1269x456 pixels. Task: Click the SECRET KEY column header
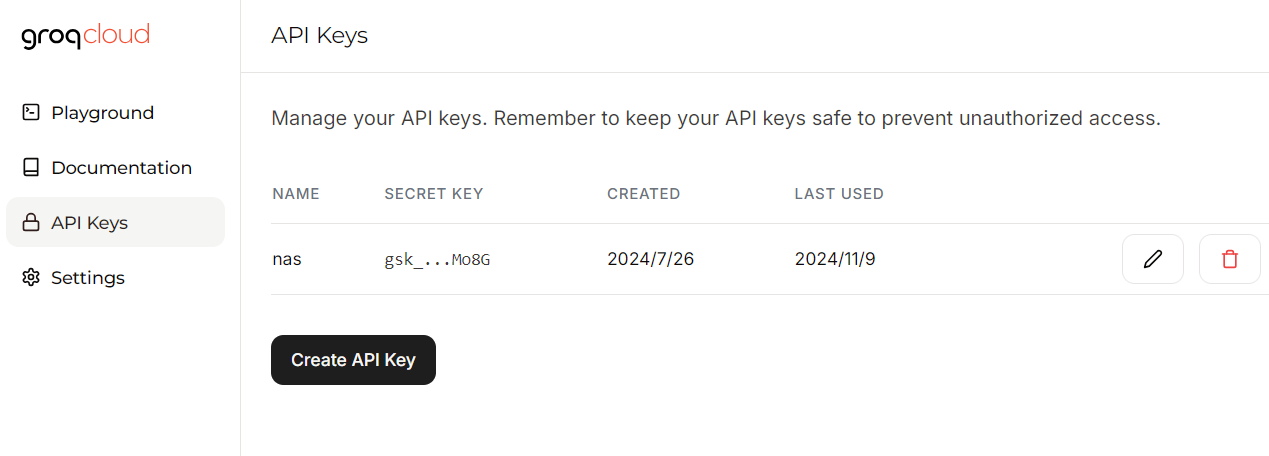tap(434, 194)
